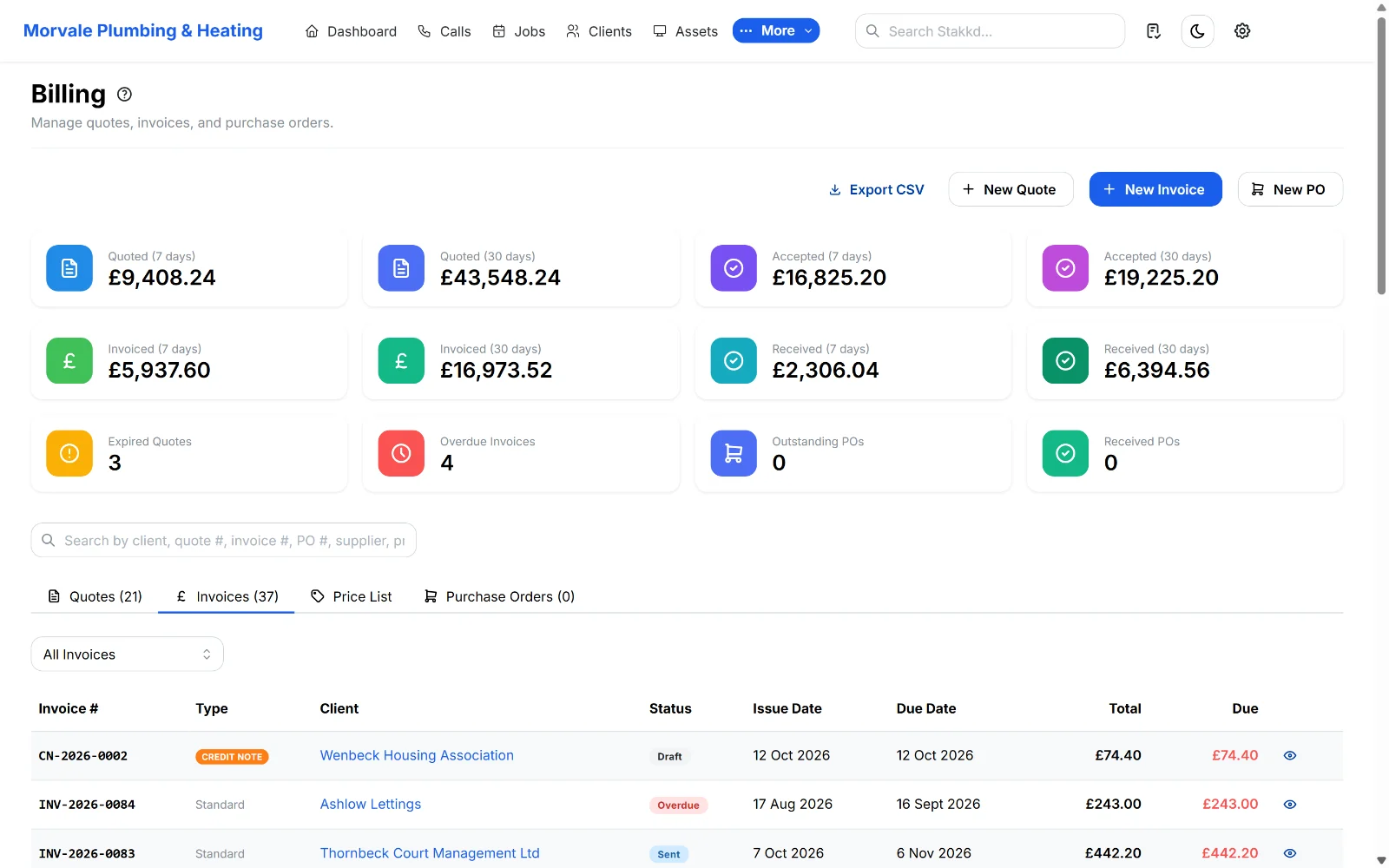The height and width of the screenshot is (868, 1389).
Task: Click the Issue Date column header
Action: pyautogui.click(x=787, y=708)
